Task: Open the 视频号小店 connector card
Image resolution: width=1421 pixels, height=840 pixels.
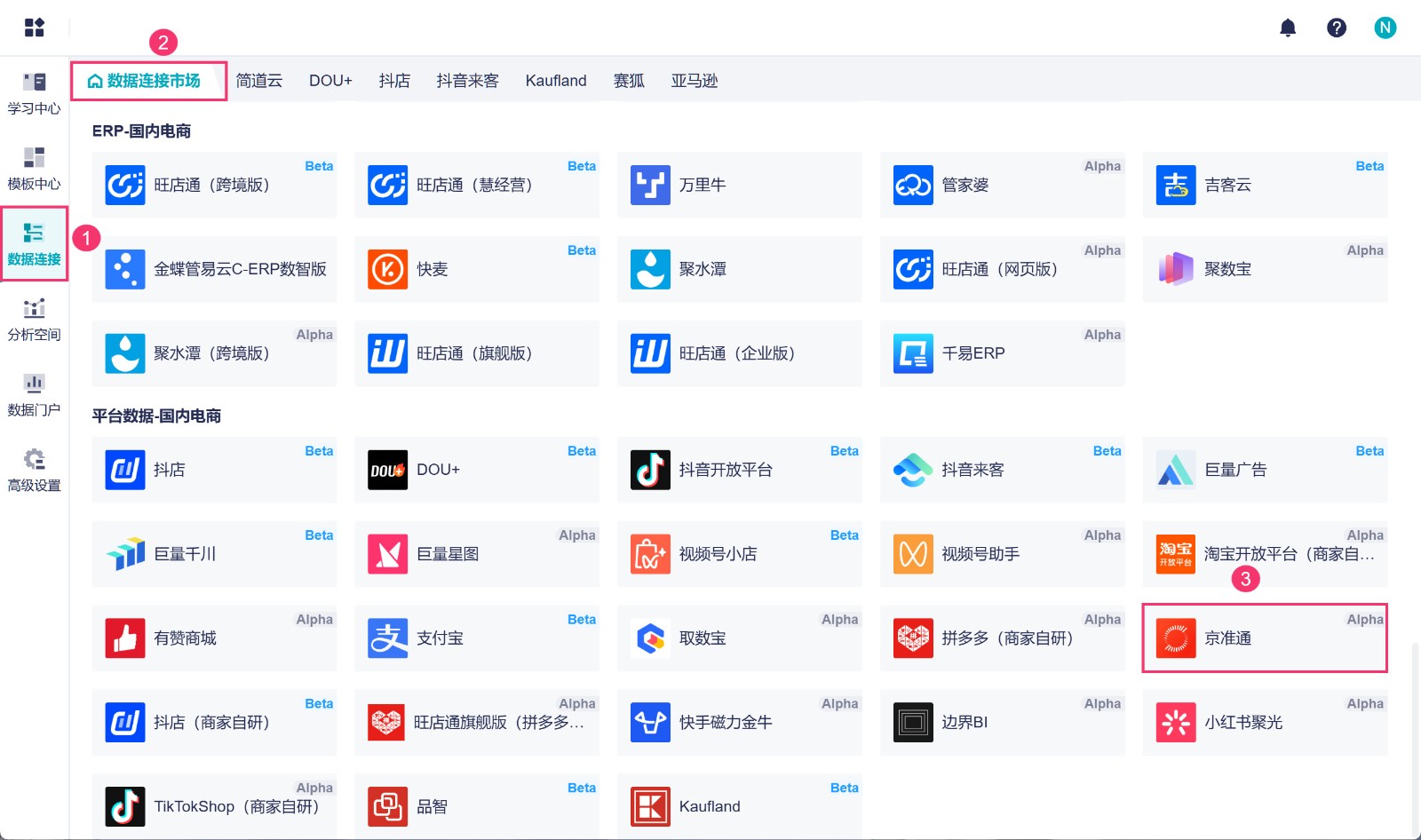Action: point(739,554)
